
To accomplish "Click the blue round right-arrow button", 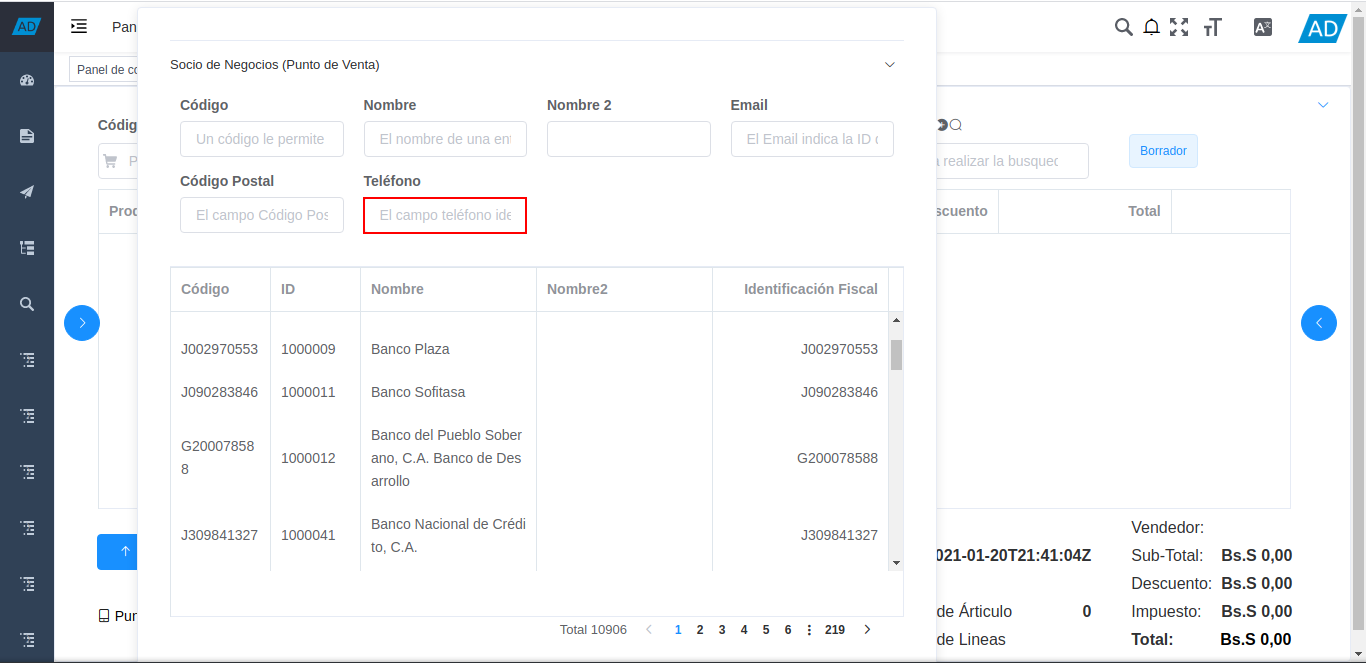I will click(82, 323).
